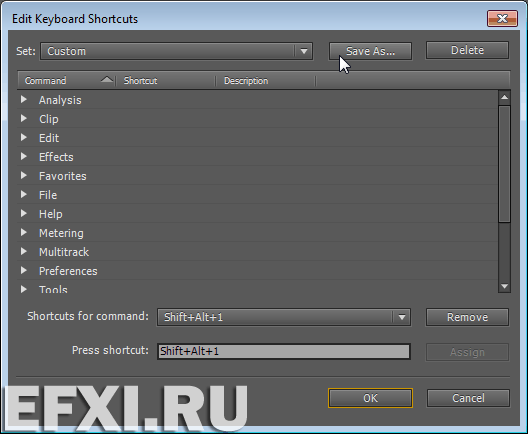Click the scrollbar up arrow
528x434 pixels.
click(x=504, y=98)
